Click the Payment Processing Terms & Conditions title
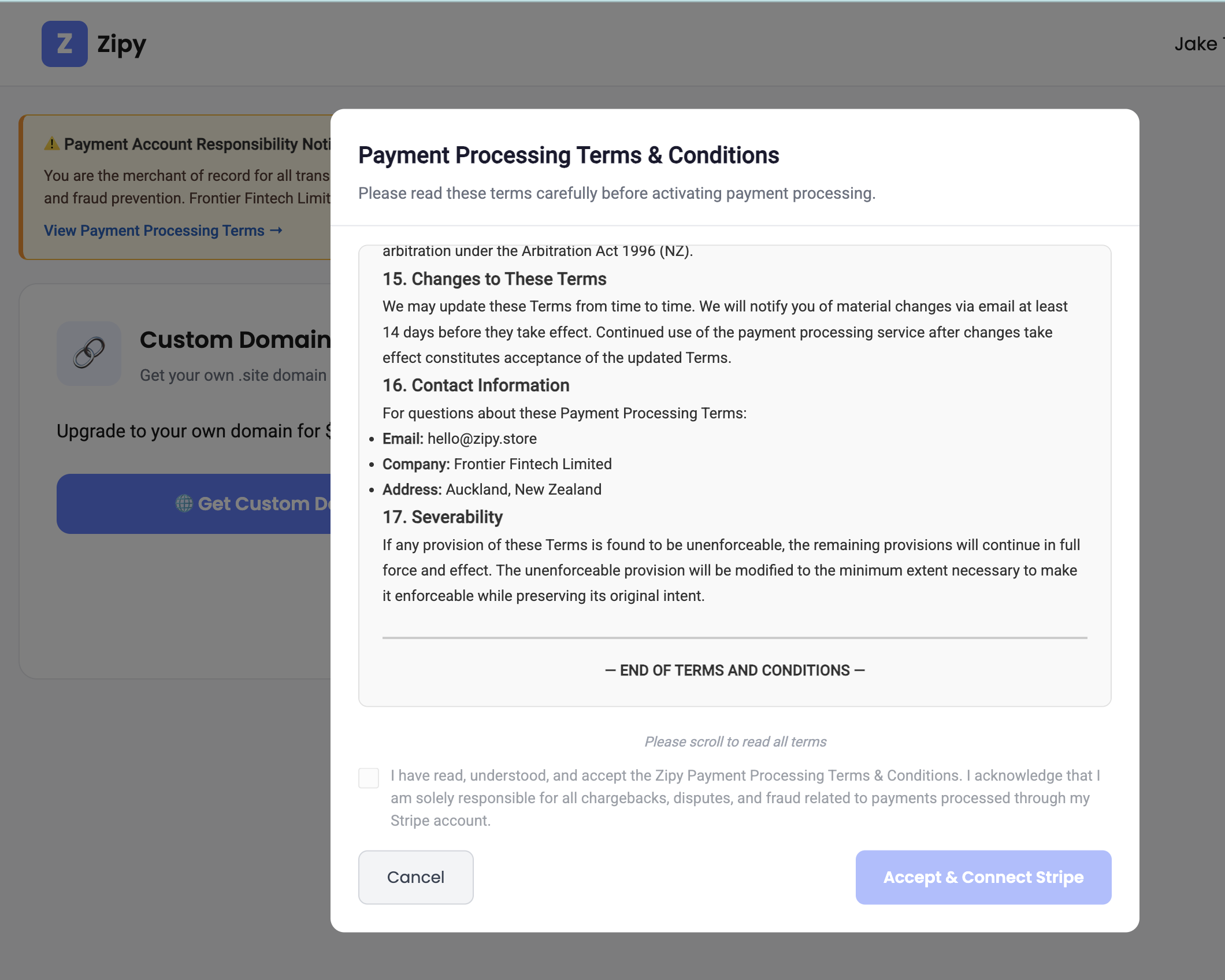The width and height of the screenshot is (1225, 980). [569, 155]
